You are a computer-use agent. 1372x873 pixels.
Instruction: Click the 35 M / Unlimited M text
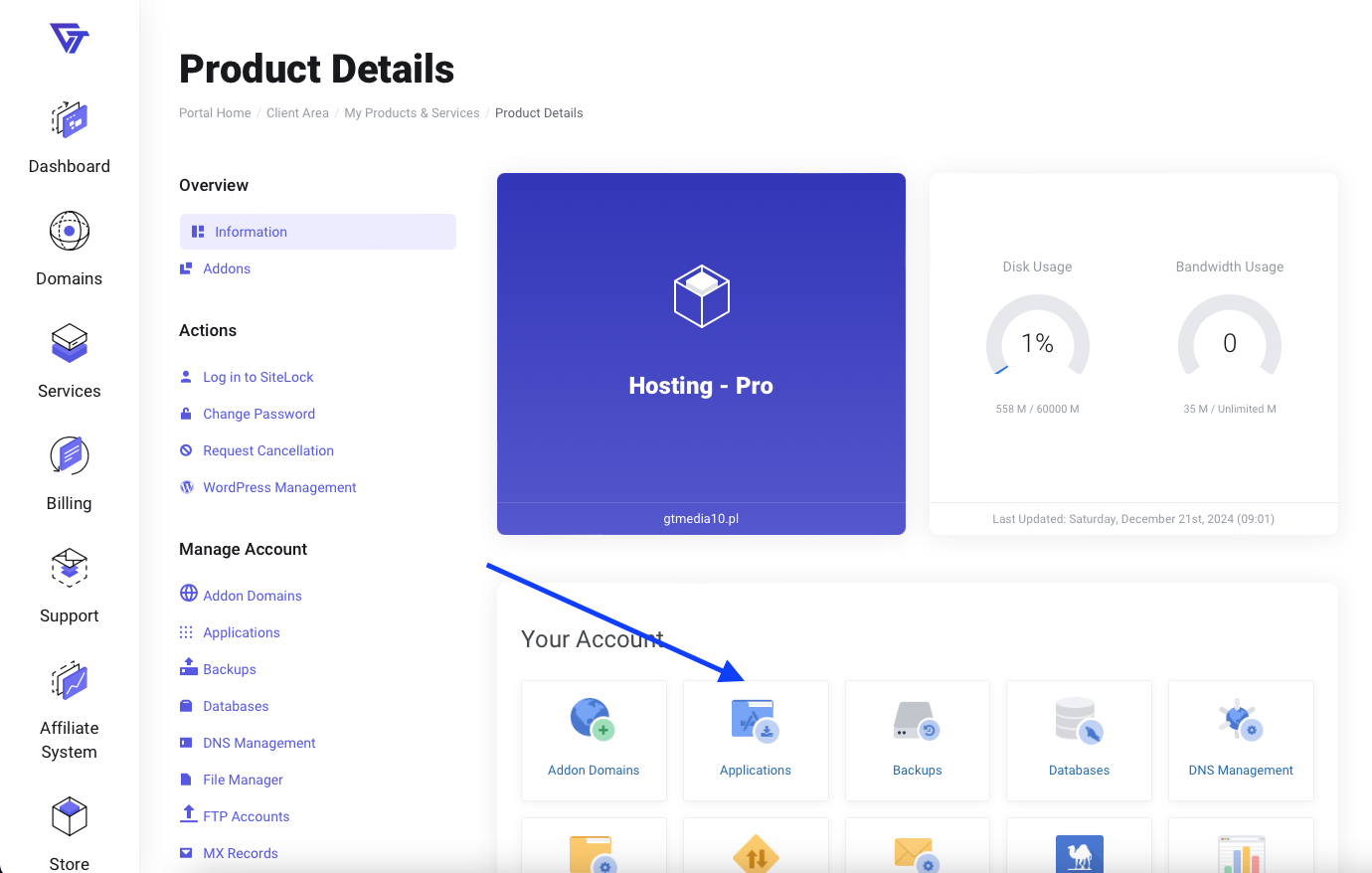tap(1230, 409)
